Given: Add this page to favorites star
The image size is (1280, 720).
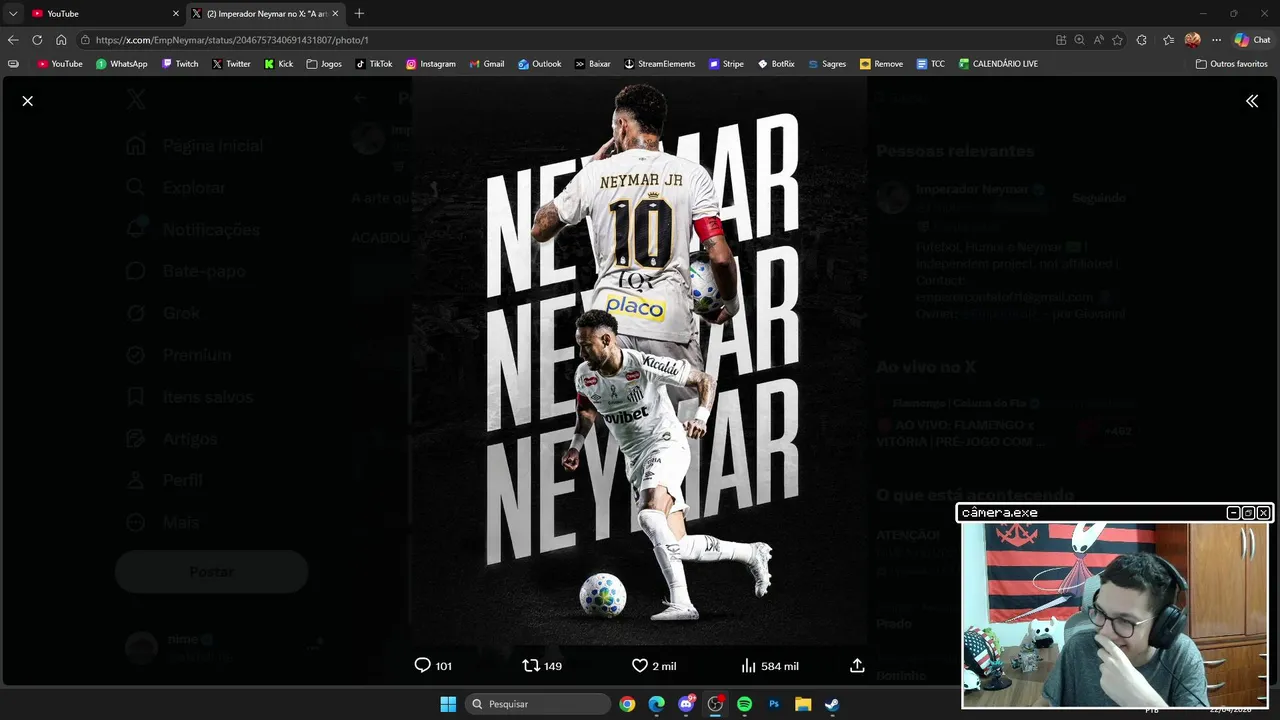Looking at the screenshot, I should point(1117,40).
